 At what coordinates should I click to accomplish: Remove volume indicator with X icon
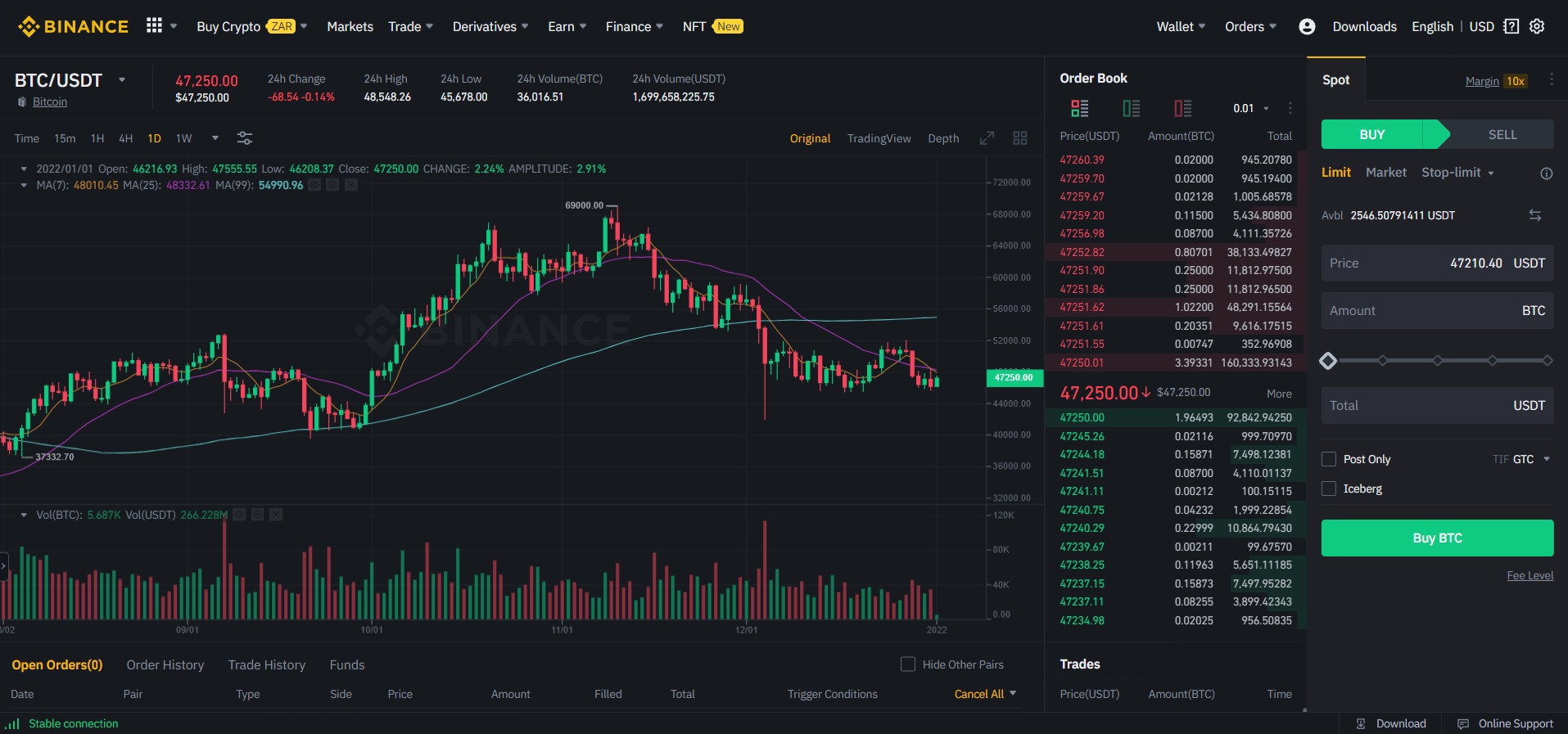(276, 515)
